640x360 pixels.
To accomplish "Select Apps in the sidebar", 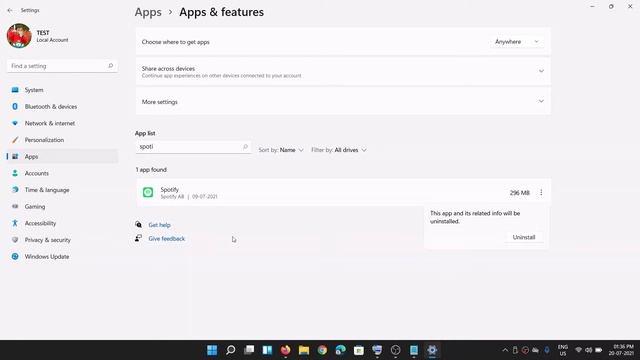I will coord(62,157).
